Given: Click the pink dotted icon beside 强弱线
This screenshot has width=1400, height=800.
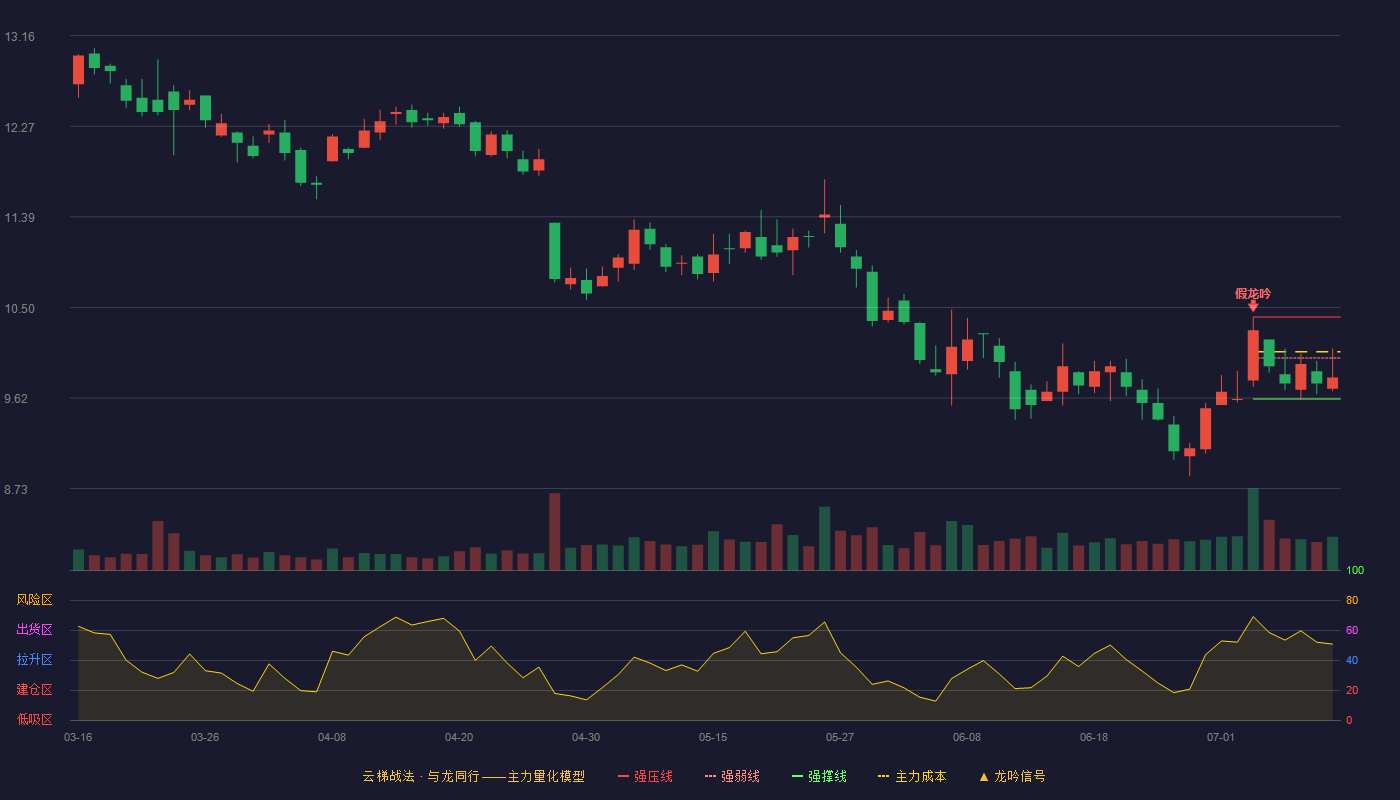Looking at the screenshot, I should pos(711,776).
